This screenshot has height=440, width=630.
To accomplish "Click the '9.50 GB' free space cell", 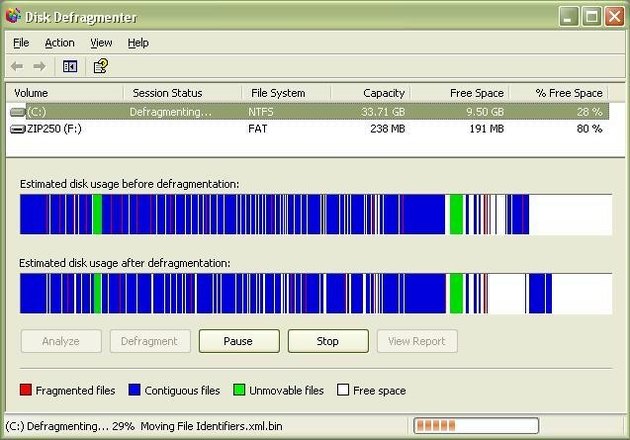I will [485, 112].
